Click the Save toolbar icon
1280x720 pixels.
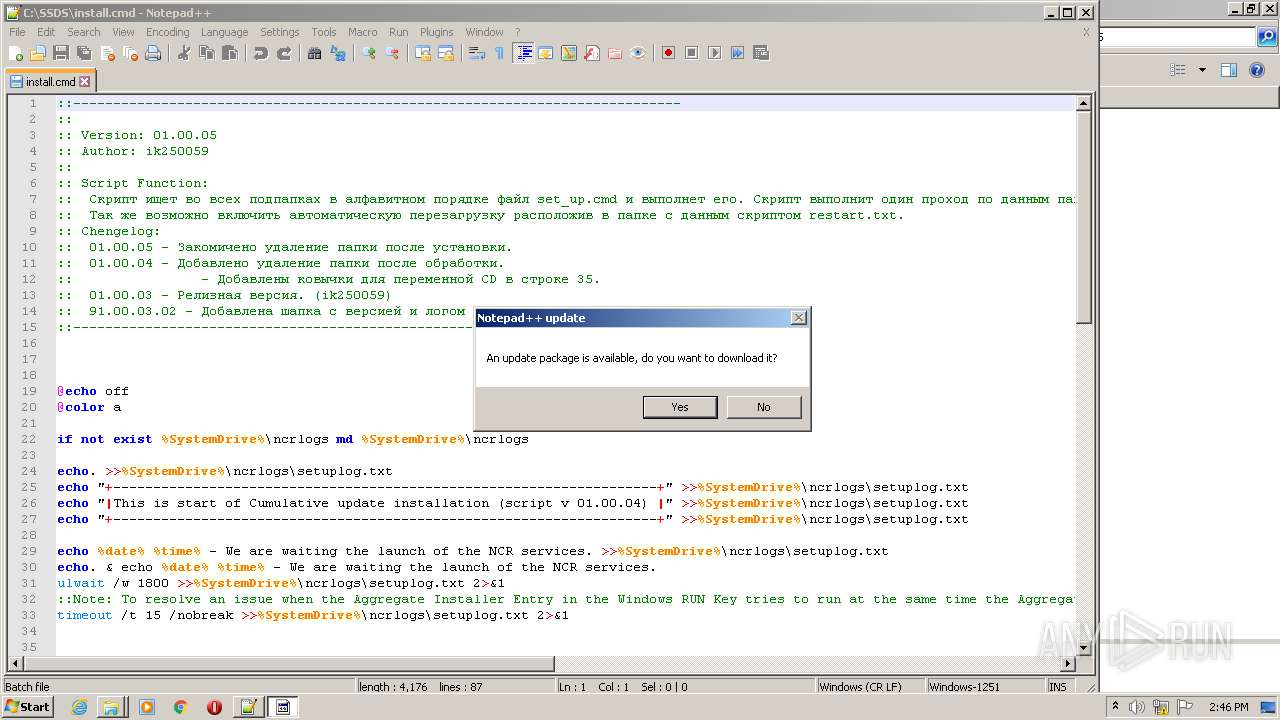pyautogui.click(x=61, y=53)
